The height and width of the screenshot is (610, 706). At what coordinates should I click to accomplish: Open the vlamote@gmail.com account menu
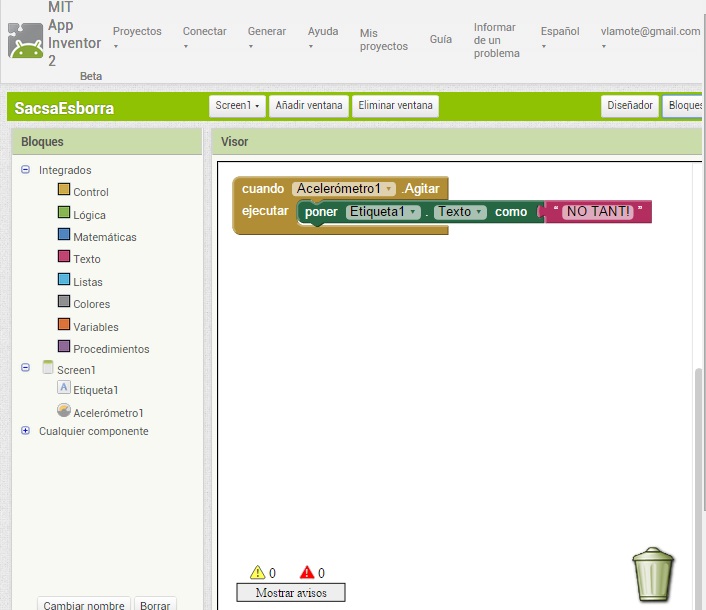click(650, 37)
